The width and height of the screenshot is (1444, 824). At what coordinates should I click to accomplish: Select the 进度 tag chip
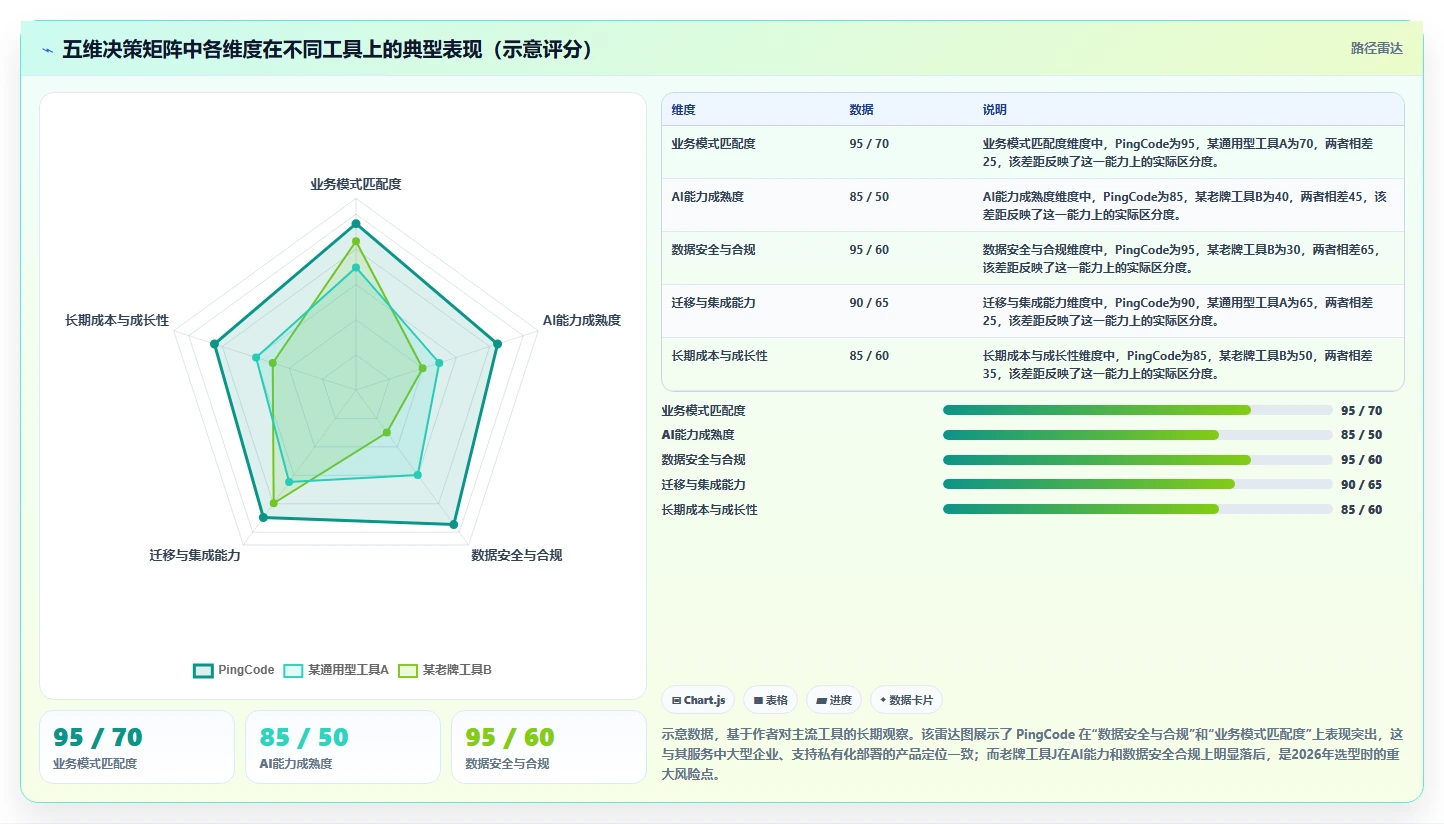click(x=834, y=700)
